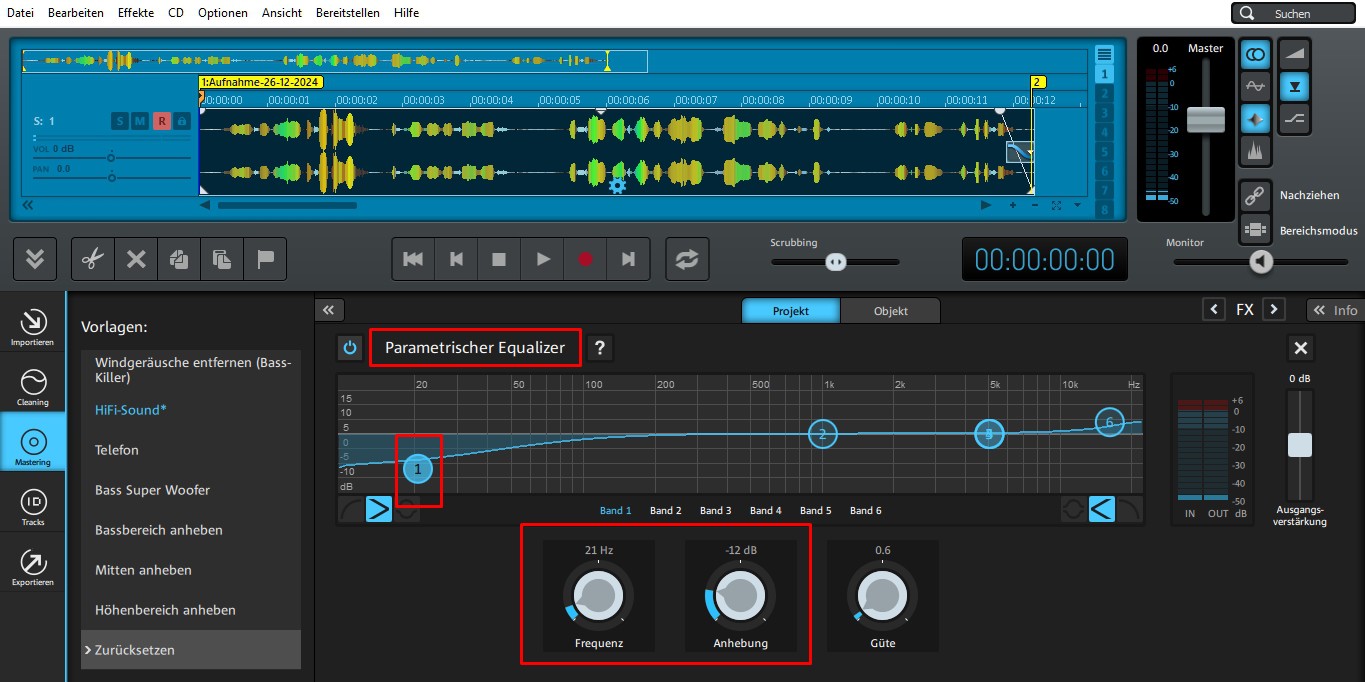Image resolution: width=1365 pixels, height=682 pixels.
Task: Expand the Info panel
Action: [x=1335, y=310]
